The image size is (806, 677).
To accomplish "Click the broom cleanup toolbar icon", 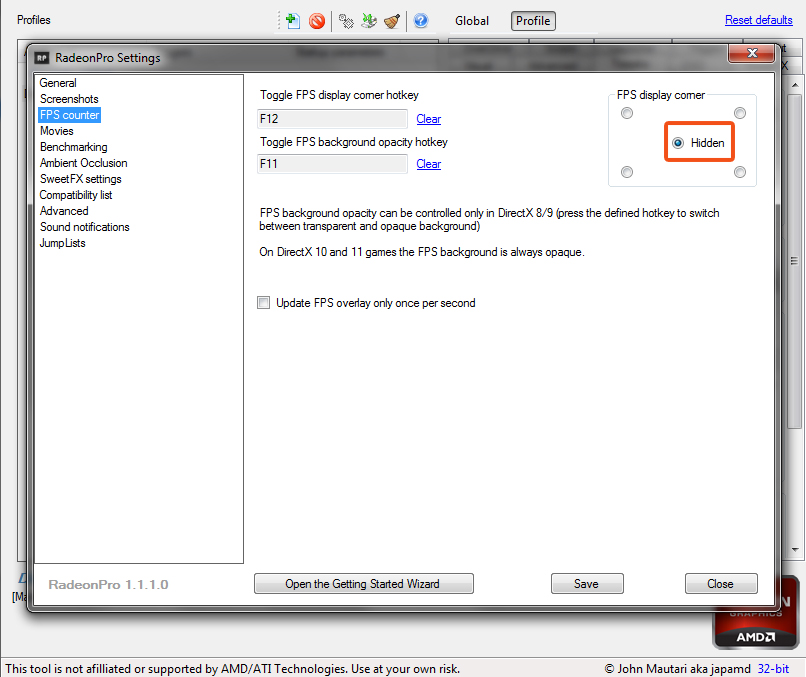I will 392,21.
